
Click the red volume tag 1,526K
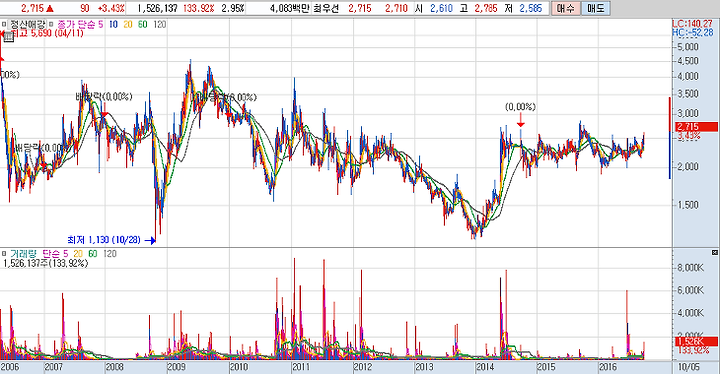[697, 341]
